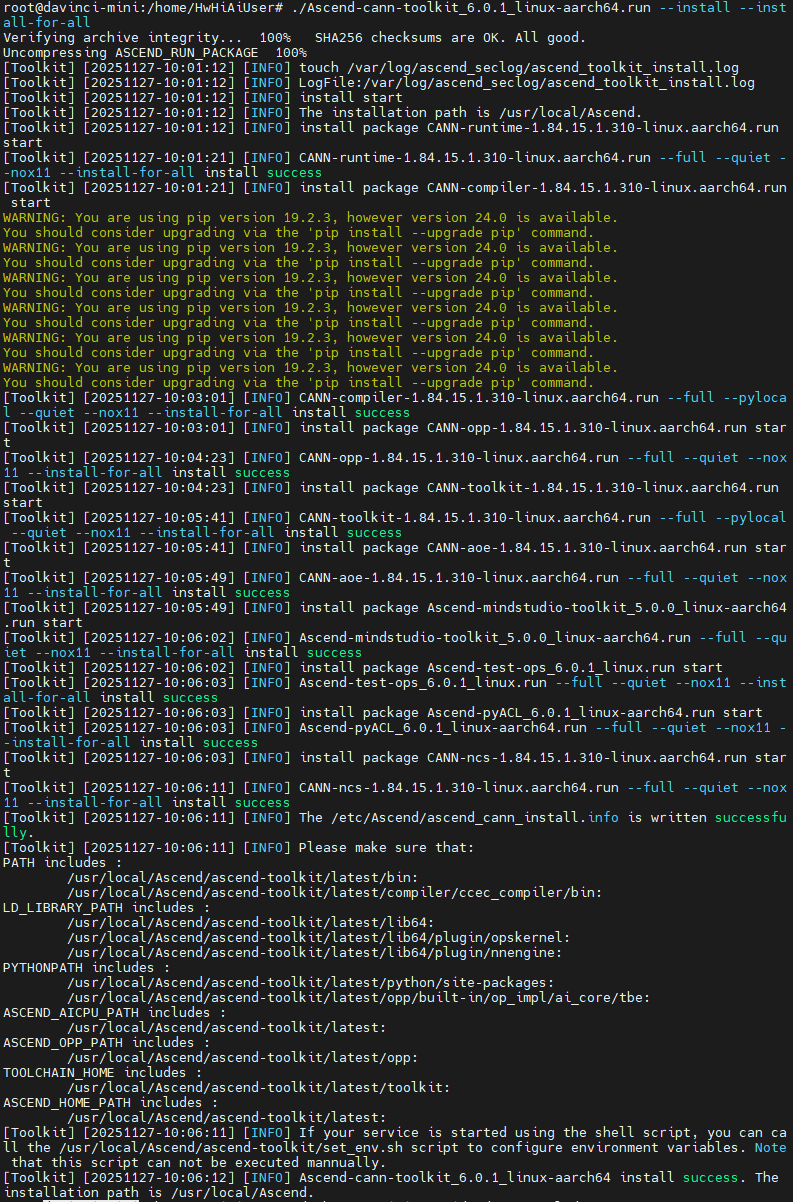
Task: Click 'ASCEND_AICPU_PATH includes :' heading
Action: (x=115, y=1013)
